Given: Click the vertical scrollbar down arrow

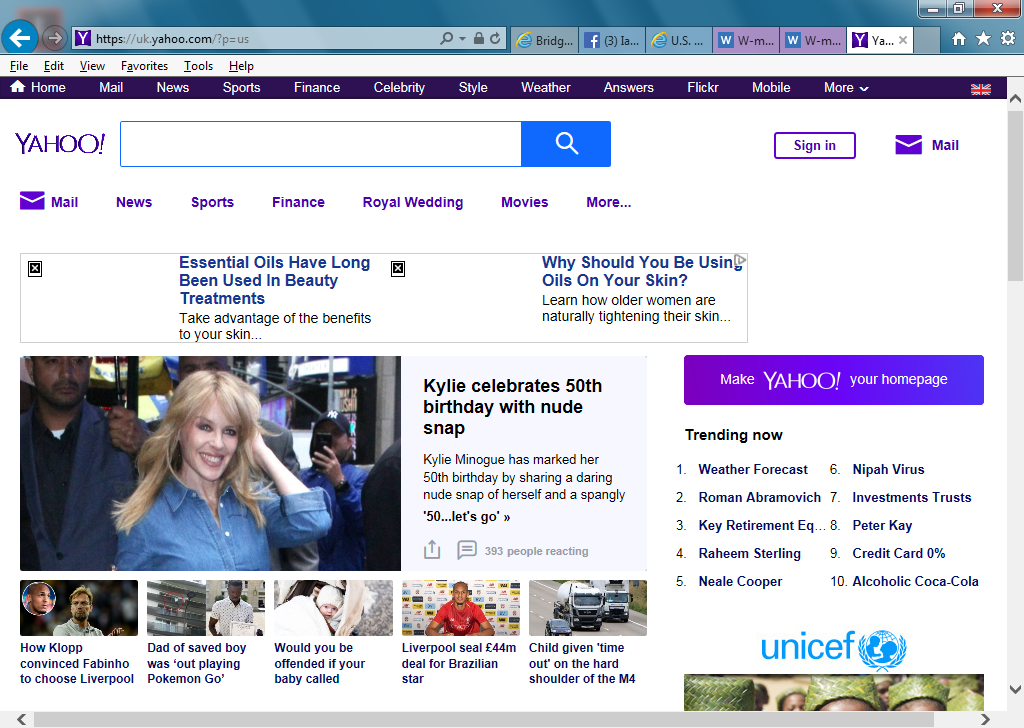Looking at the screenshot, I should 1016,689.
